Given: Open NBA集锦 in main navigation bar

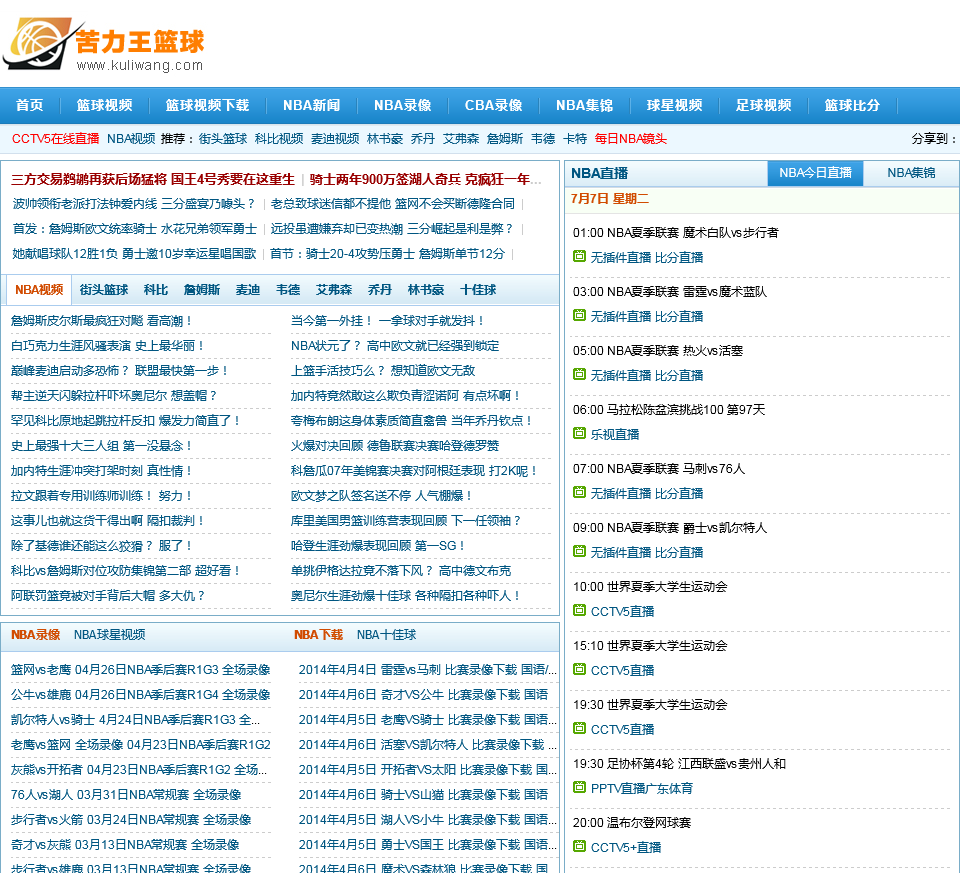Looking at the screenshot, I should [x=585, y=105].
